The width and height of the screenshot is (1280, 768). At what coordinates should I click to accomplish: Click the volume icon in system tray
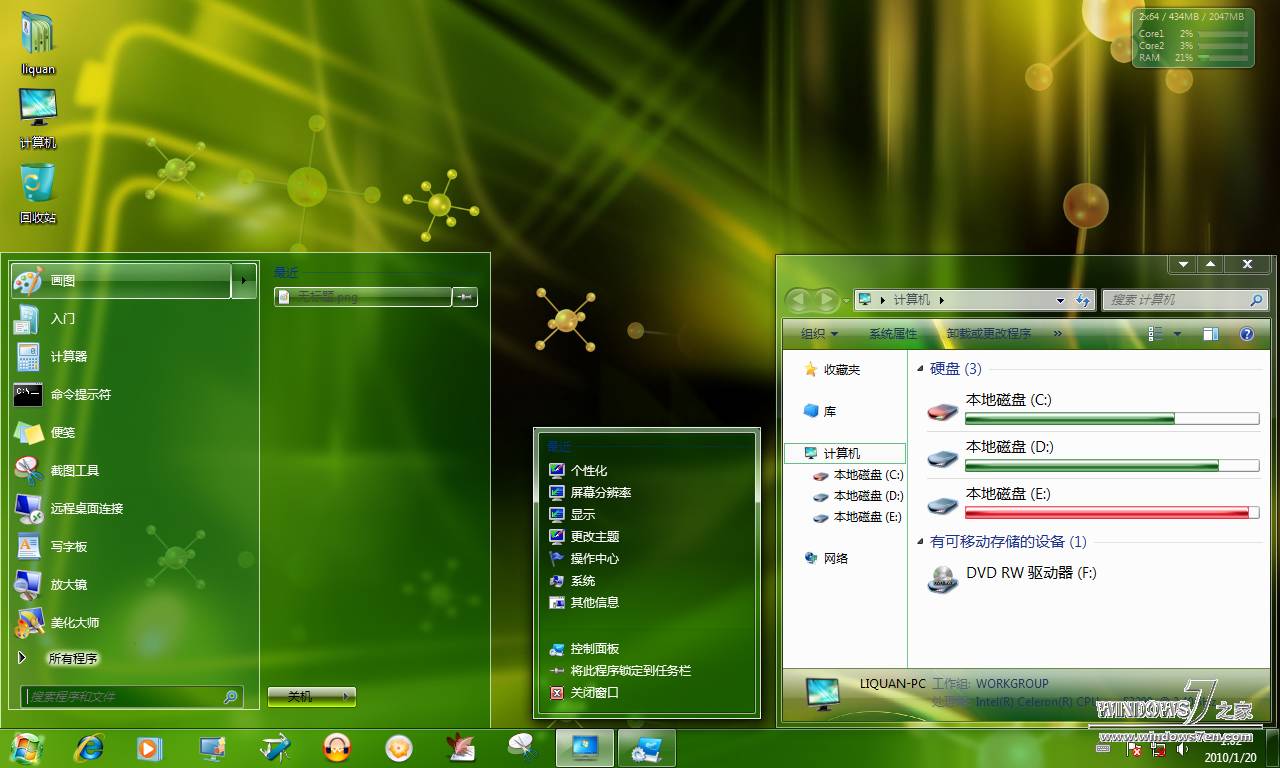[1182, 748]
